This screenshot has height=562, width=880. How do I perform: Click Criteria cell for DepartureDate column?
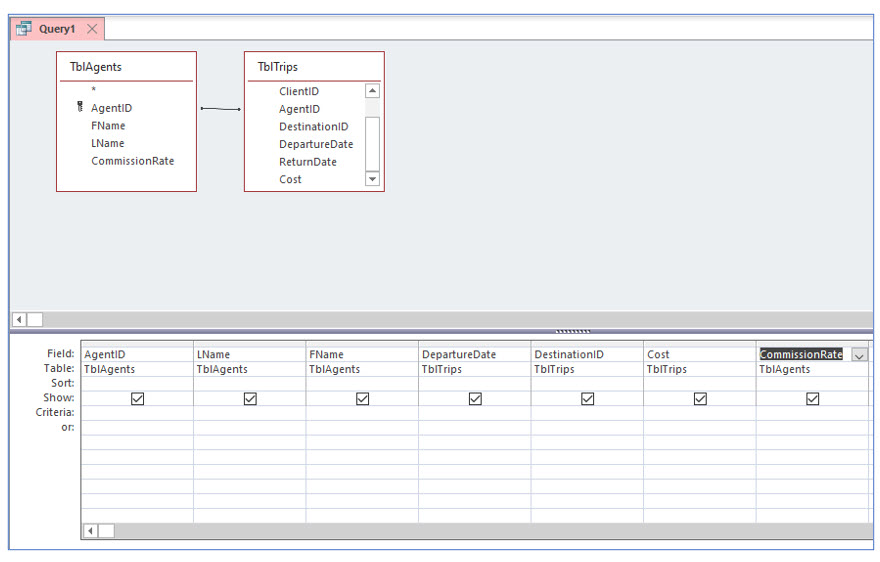click(475, 413)
